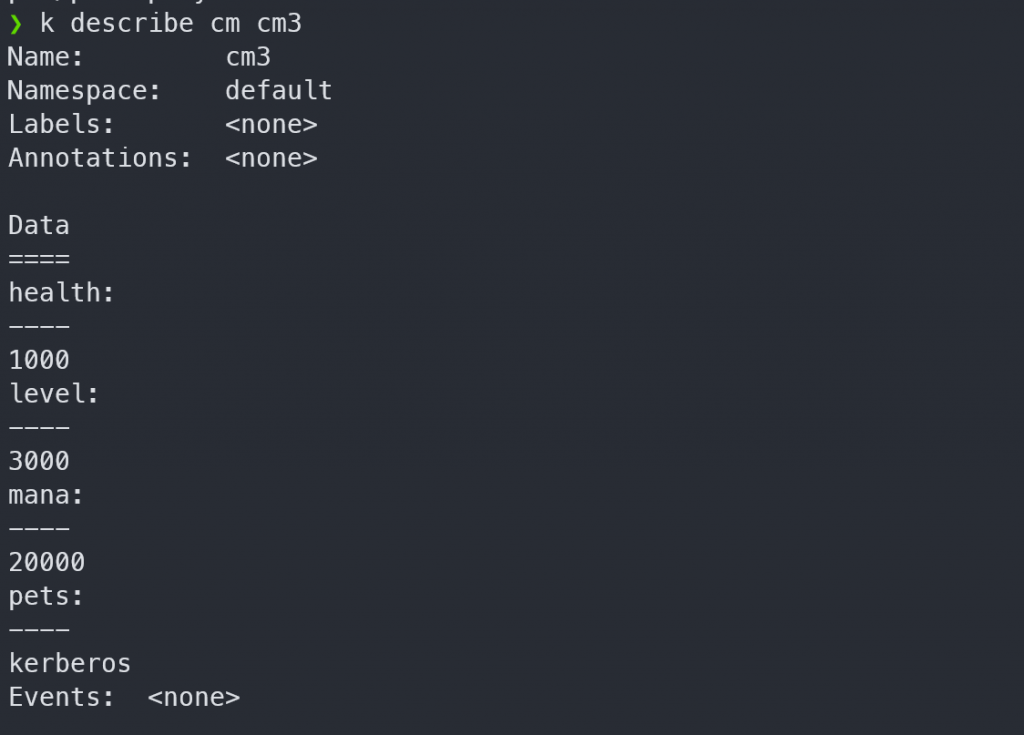Click the Namespace: field label
The width and height of the screenshot is (1024, 735).
[x=84, y=91]
